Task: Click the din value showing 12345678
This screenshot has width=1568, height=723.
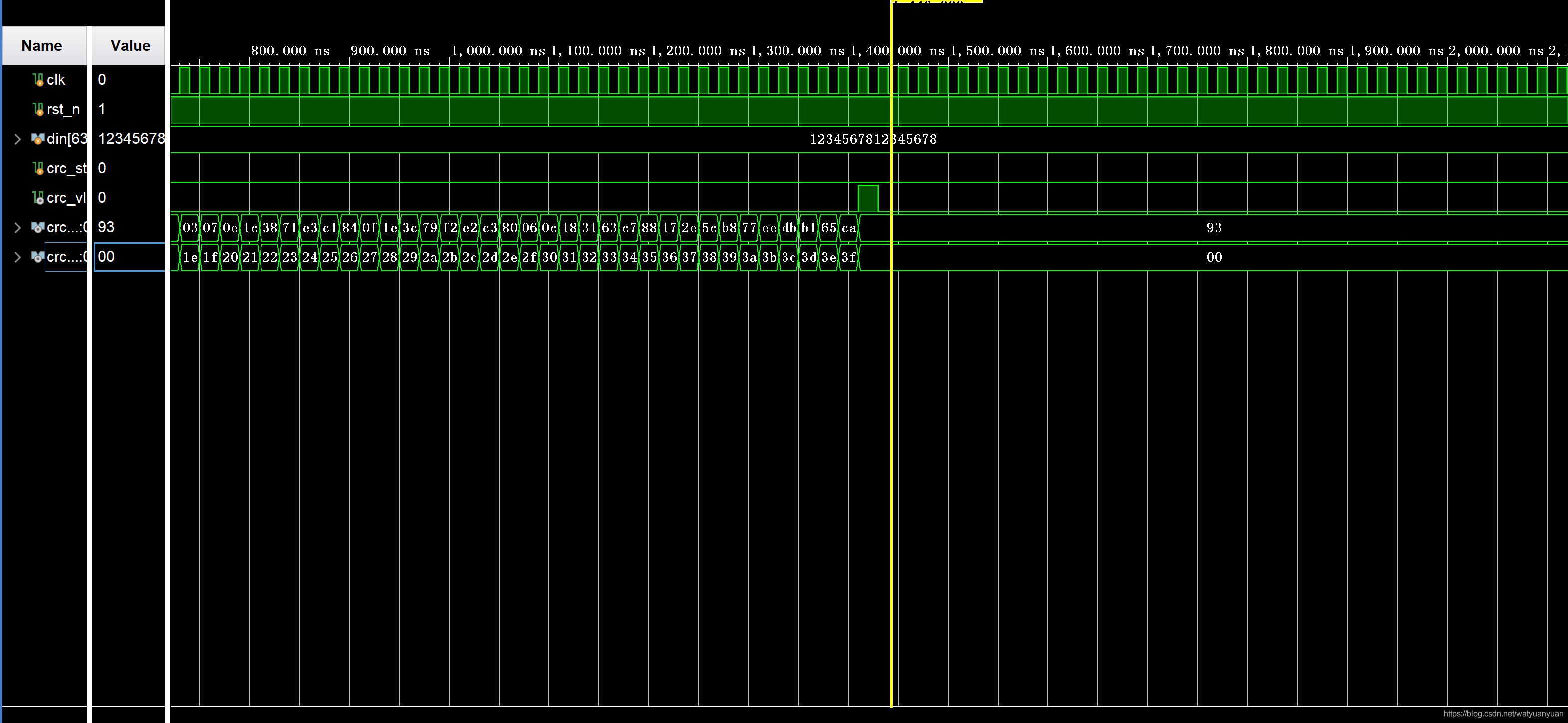Action: [x=873, y=139]
